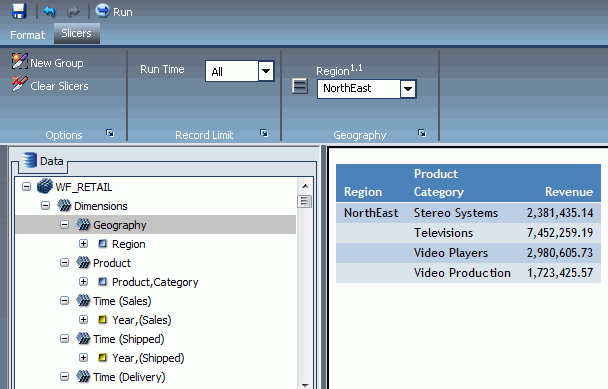Open the Run Time dropdown arrow

266,71
